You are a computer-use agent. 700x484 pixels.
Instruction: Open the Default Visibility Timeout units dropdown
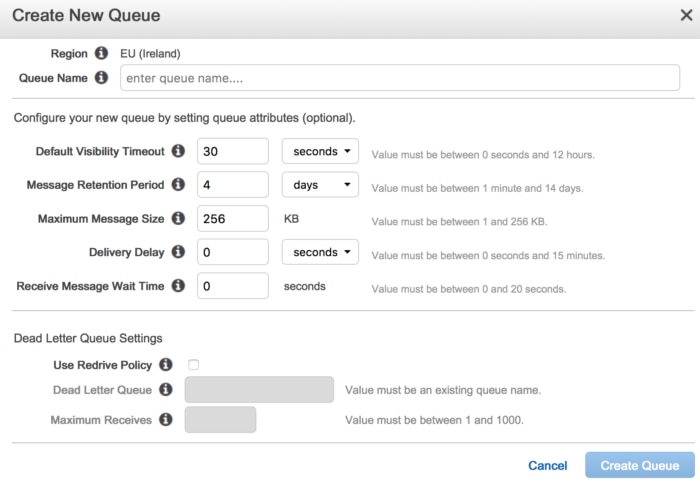(x=320, y=151)
